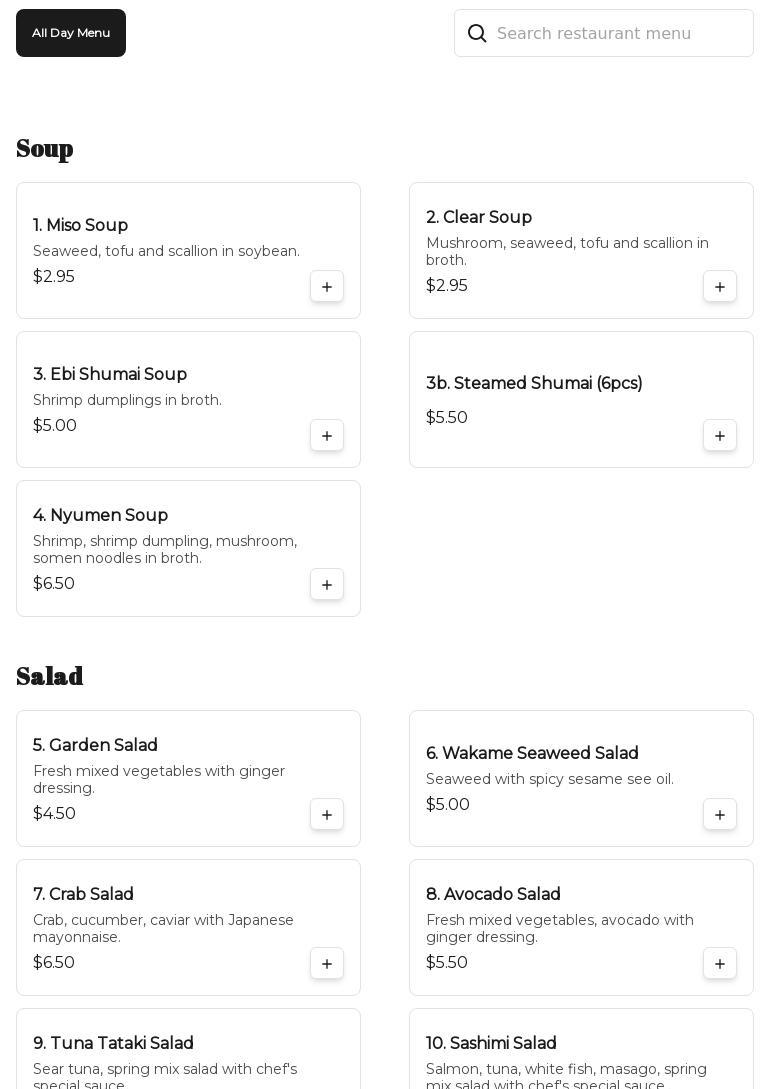Add Steamed Shumai (6pcs) to order
The width and height of the screenshot is (770, 1089).
click(720, 436)
